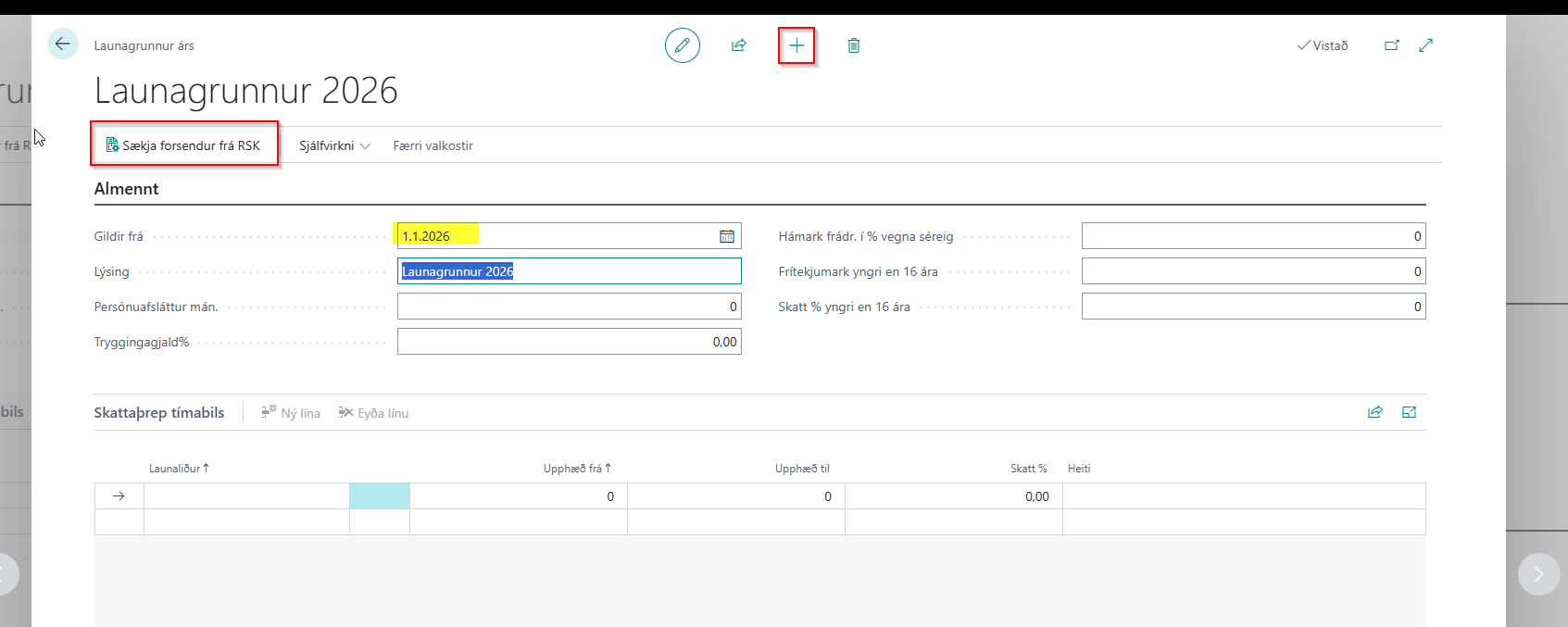Open calendar picker in Gildir frá field
The height and width of the screenshot is (627, 1568).
pos(727,236)
